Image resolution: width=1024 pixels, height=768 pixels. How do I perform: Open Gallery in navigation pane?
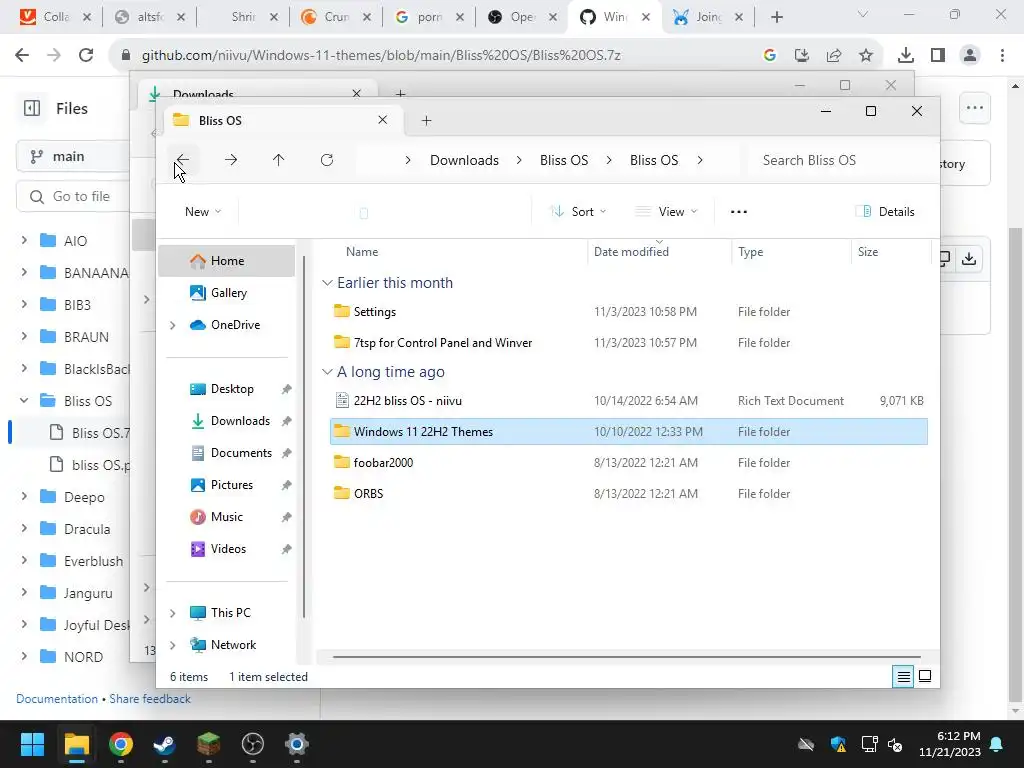coord(227,293)
